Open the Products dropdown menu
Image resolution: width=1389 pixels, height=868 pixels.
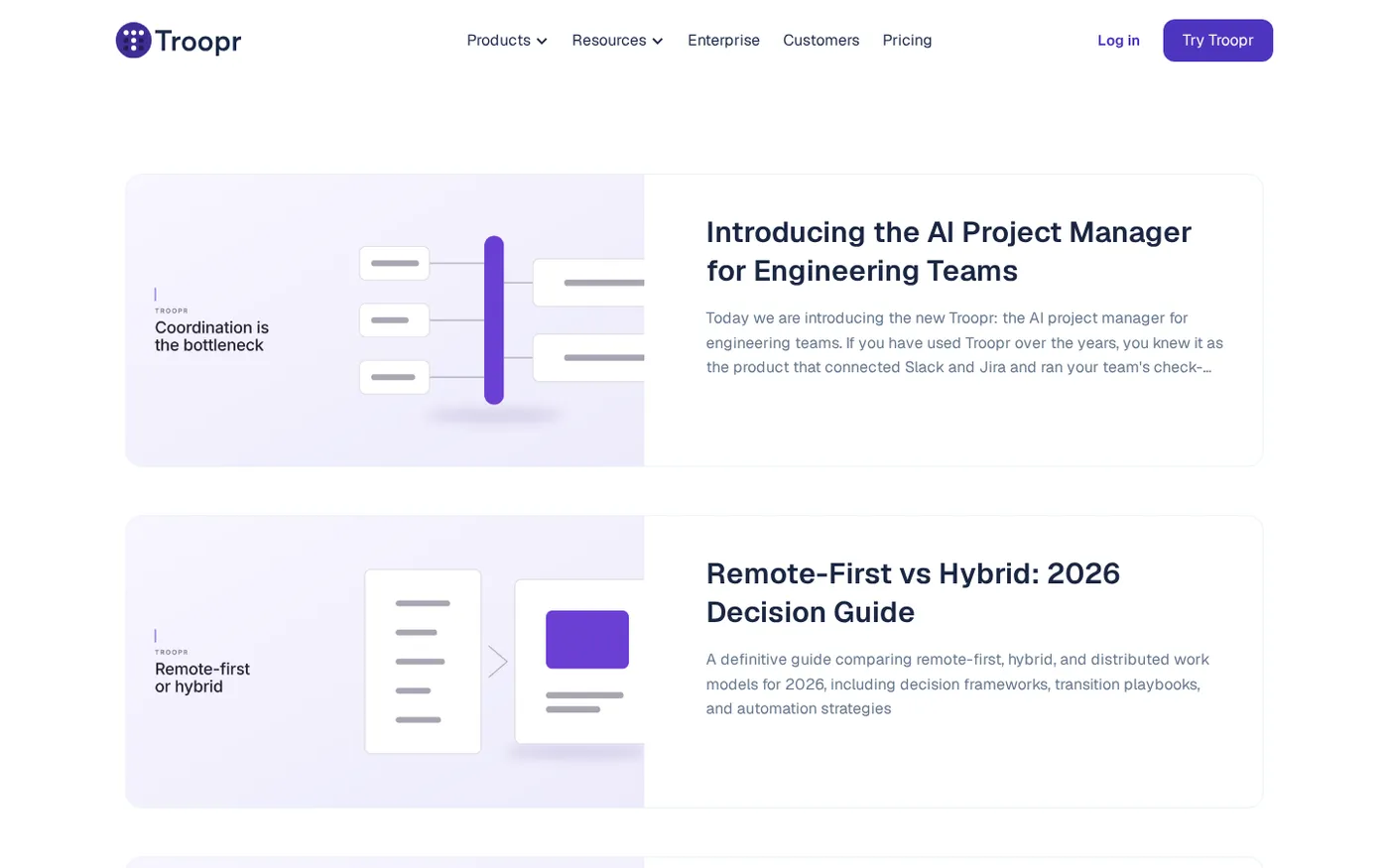507,41
